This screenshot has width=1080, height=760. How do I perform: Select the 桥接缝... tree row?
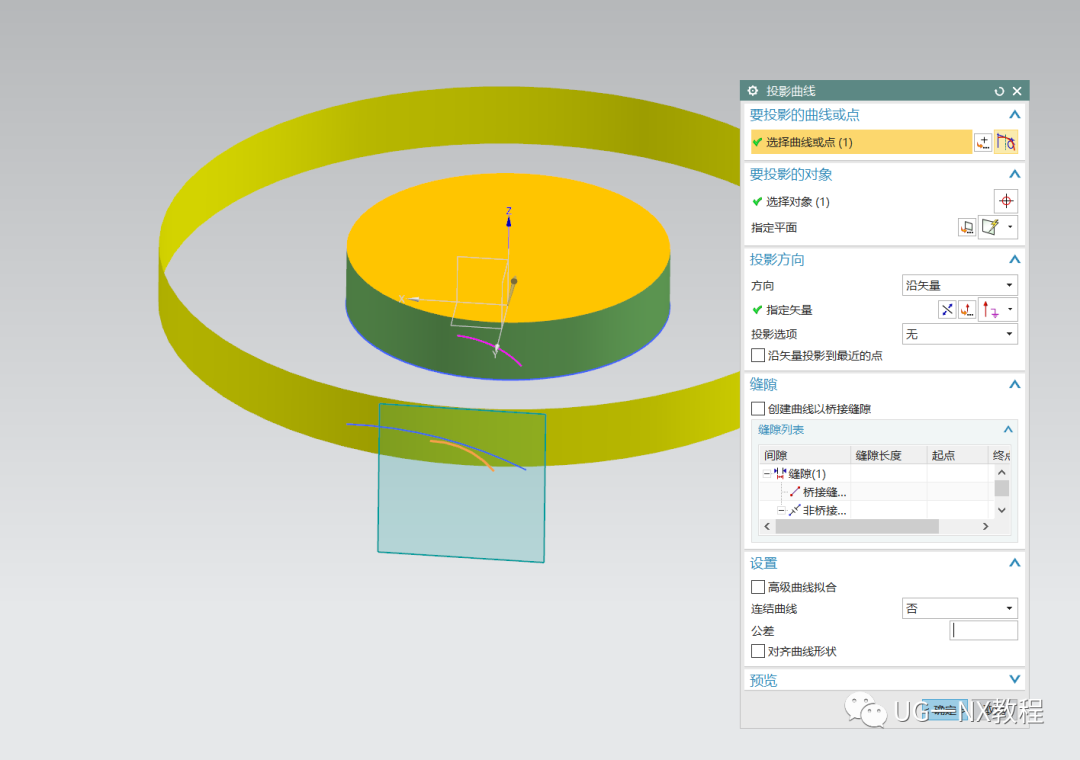pyautogui.click(x=824, y=492)
